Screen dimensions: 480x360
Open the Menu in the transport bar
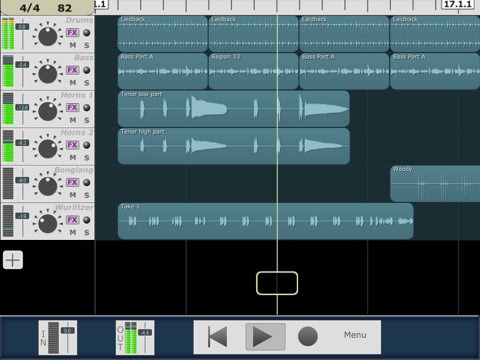click(x=355, y=335)
